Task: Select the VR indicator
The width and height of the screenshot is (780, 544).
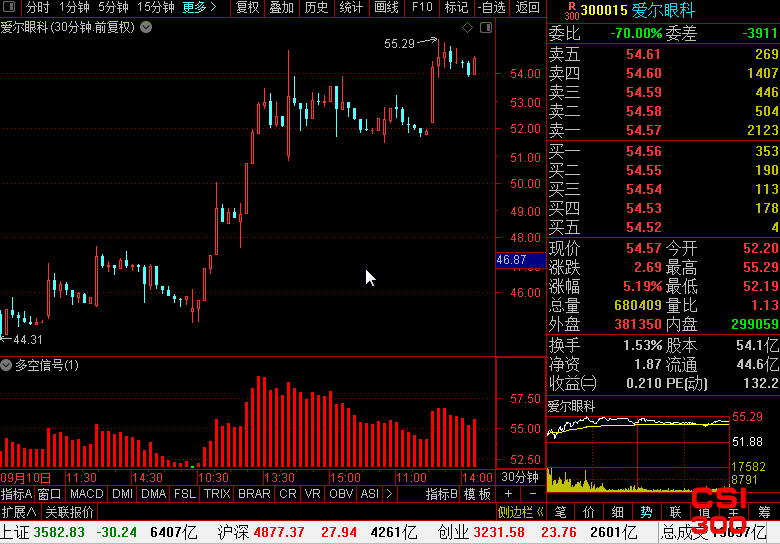Action: click(312, 494)
